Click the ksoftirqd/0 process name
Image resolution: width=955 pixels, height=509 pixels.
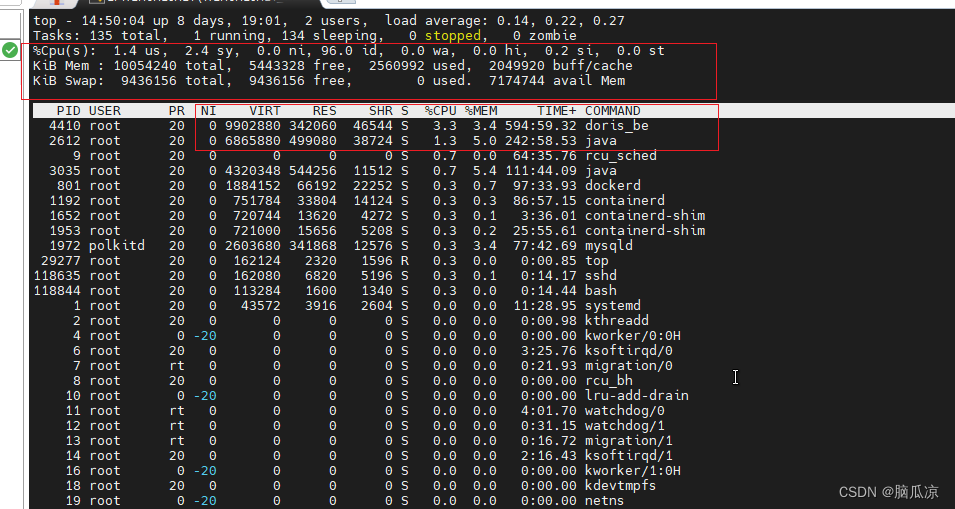click(629, 351)
